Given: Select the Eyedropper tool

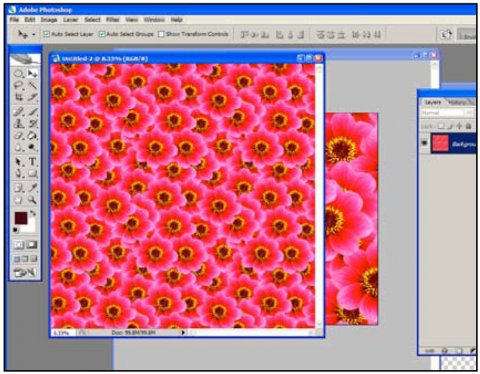Looking at the screenshot, I should [32, 188].
